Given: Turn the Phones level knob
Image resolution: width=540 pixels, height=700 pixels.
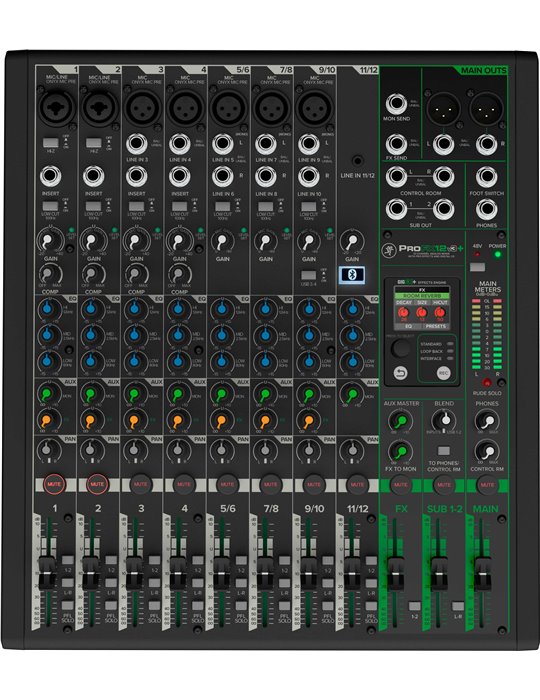Looking at the screenshot, I should pos(486,420).
